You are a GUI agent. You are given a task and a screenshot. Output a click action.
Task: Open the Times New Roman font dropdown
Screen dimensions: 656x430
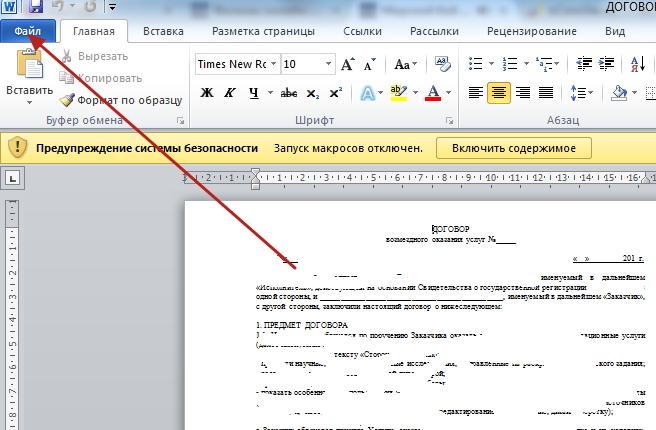[x=273, y=64]
